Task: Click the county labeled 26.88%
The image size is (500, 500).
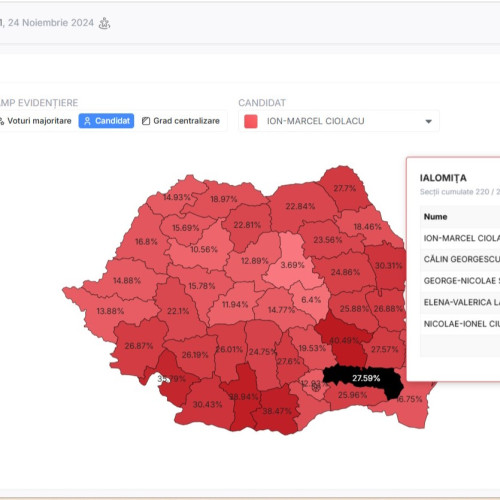Action: [x=388, y=309]
